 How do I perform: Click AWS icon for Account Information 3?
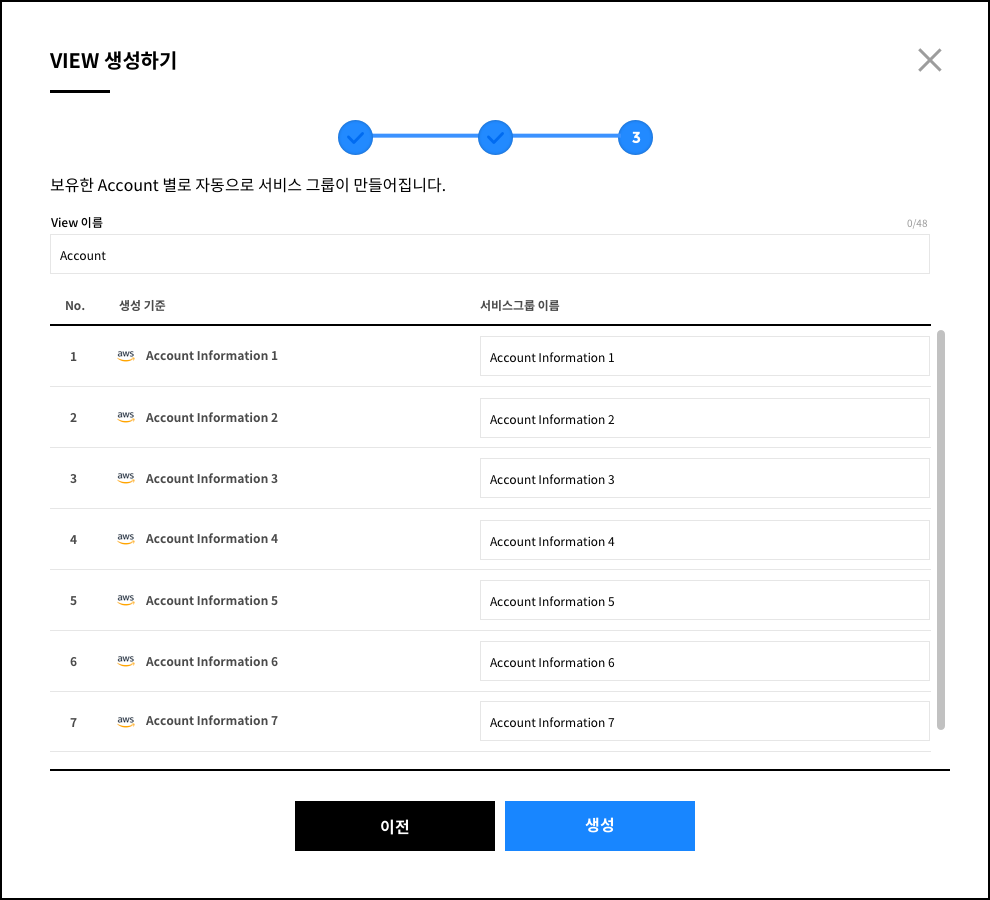[125, 479]
